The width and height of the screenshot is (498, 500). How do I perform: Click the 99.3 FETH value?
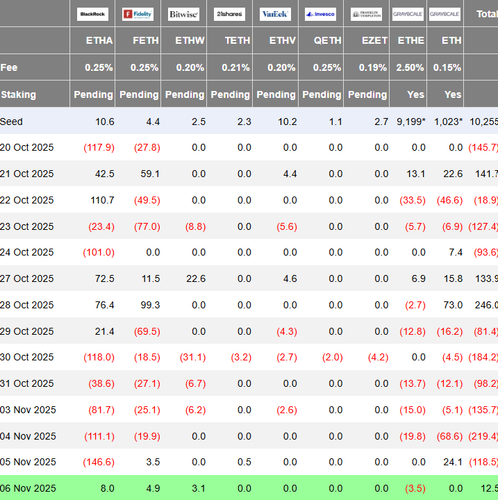[150, 305]
